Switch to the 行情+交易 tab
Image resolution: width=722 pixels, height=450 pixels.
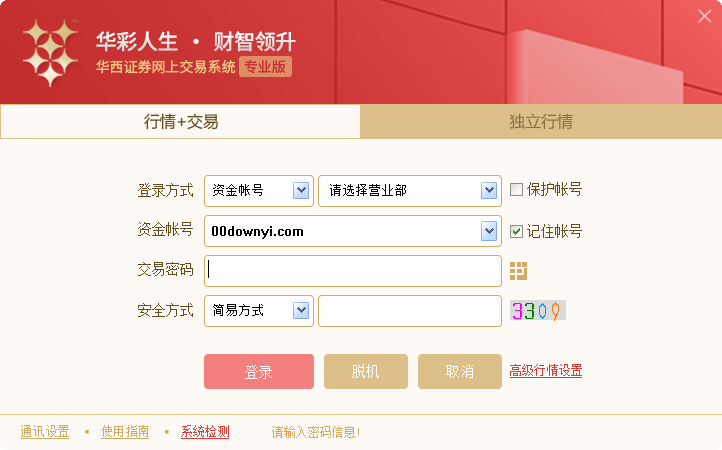(x=181, y=122)
